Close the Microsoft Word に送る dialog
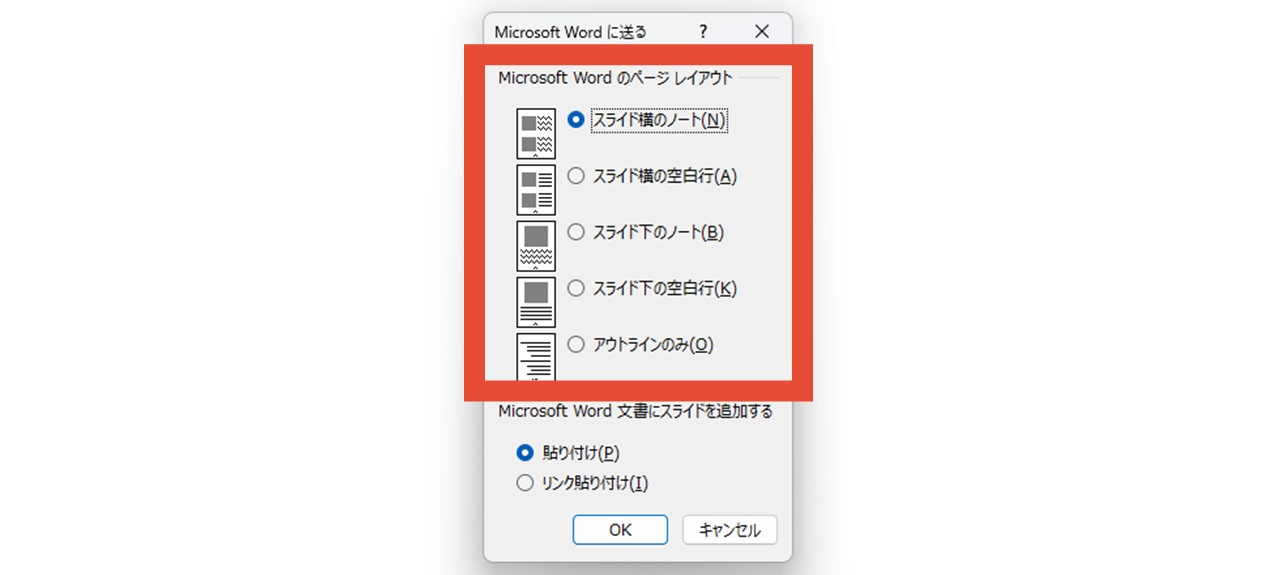1280x575 pixels. (x=762, y=32)
